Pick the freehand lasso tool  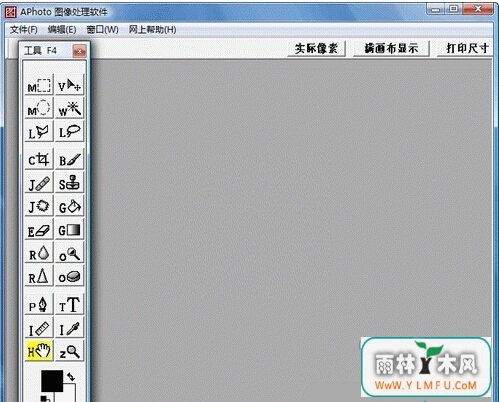coord(69,131)
